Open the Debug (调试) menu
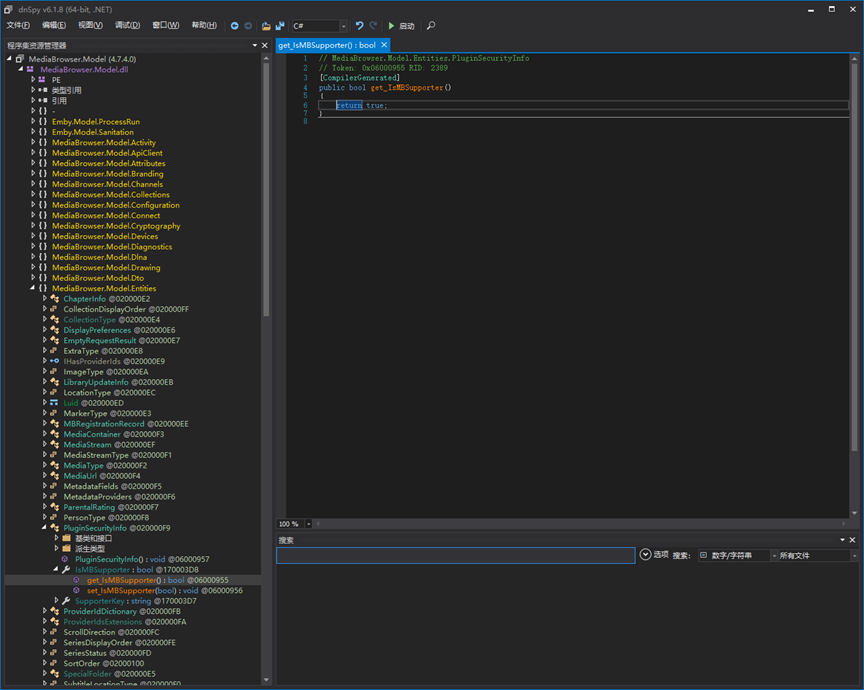The width and height of the screenshot is (864, 690). pos(127,25)
